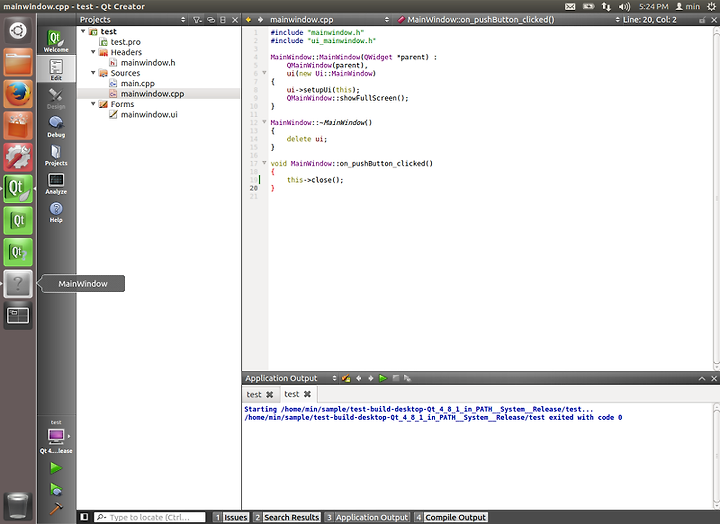Close the Projects side panel

coord(235,20)
